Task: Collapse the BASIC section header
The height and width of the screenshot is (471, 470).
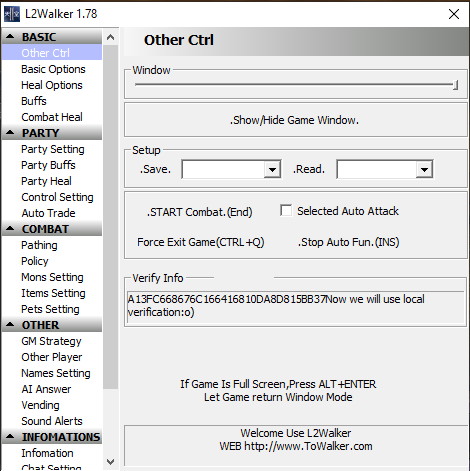Action: click(x=52, y=37)
